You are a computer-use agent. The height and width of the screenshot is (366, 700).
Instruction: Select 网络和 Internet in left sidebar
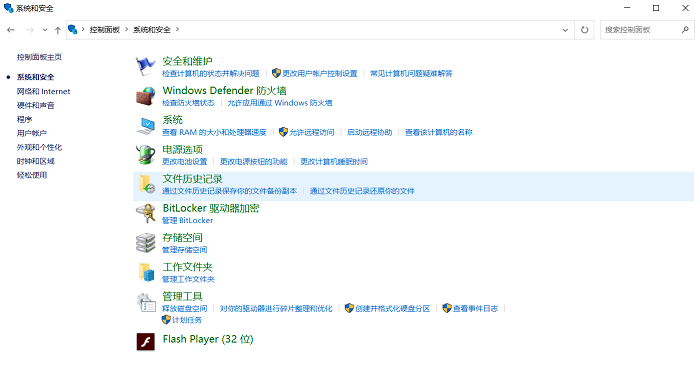coord(43,92)
